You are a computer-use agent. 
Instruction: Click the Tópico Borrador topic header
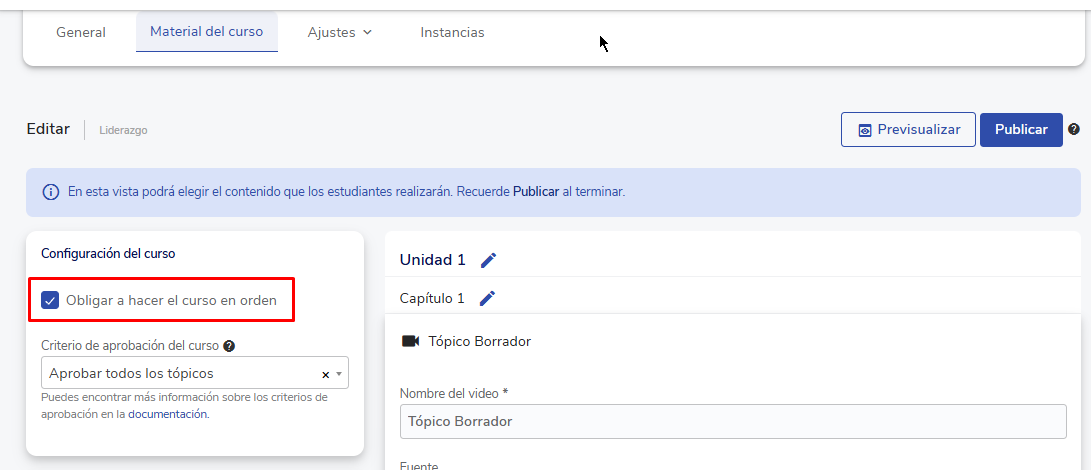(x=479, y=341)
